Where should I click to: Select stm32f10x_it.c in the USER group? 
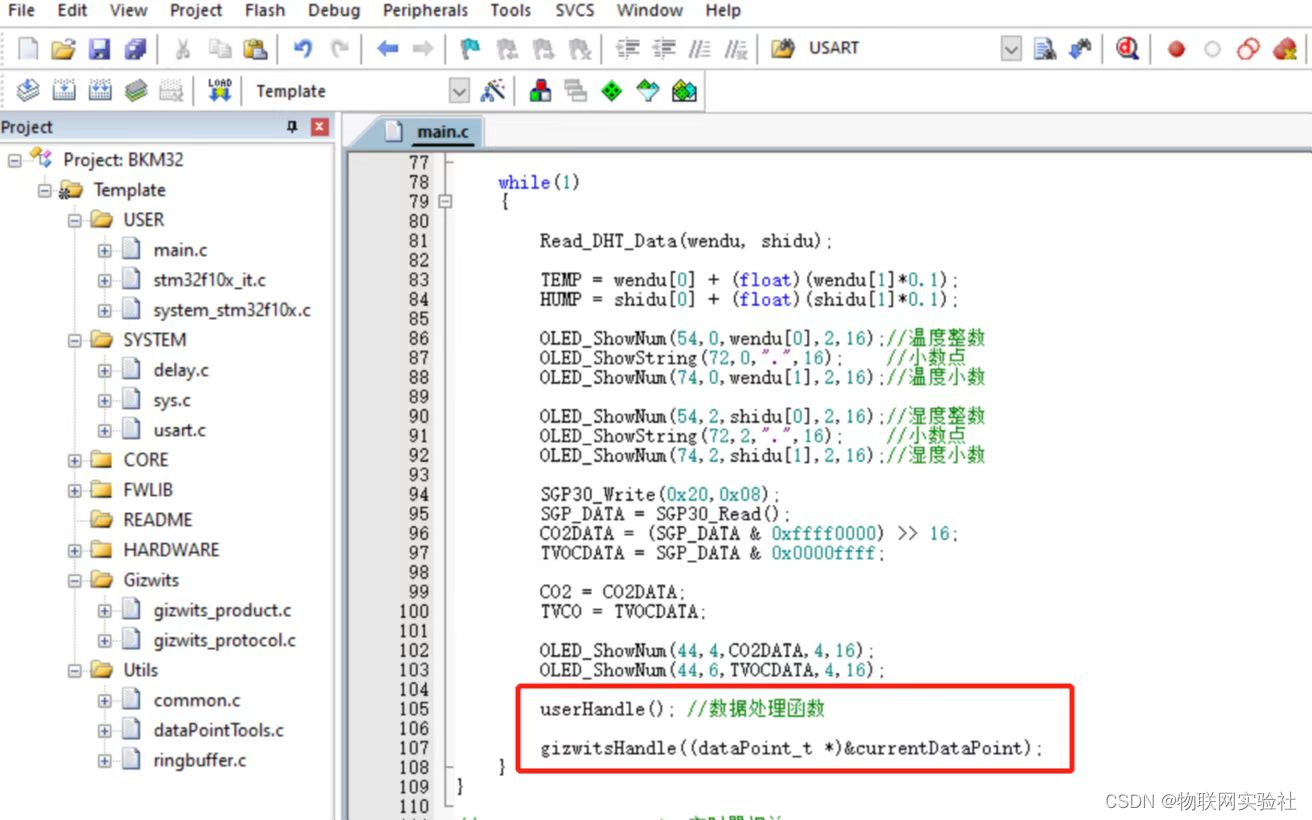tap(209, 280)
